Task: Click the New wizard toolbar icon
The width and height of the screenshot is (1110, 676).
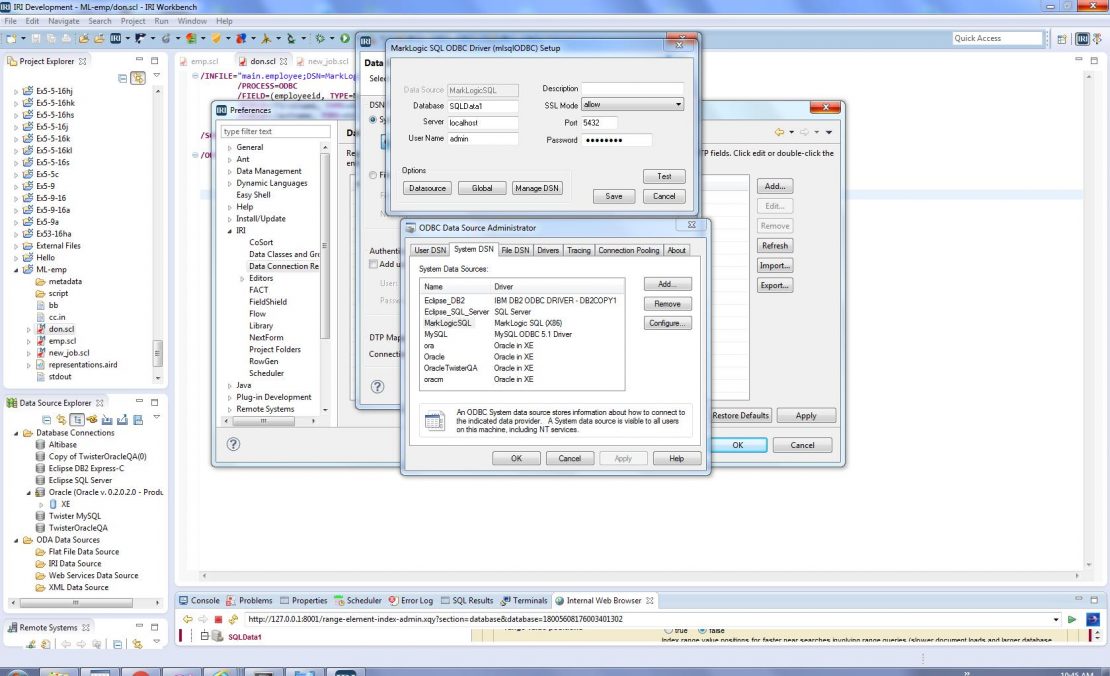Action: click(11, 38)
